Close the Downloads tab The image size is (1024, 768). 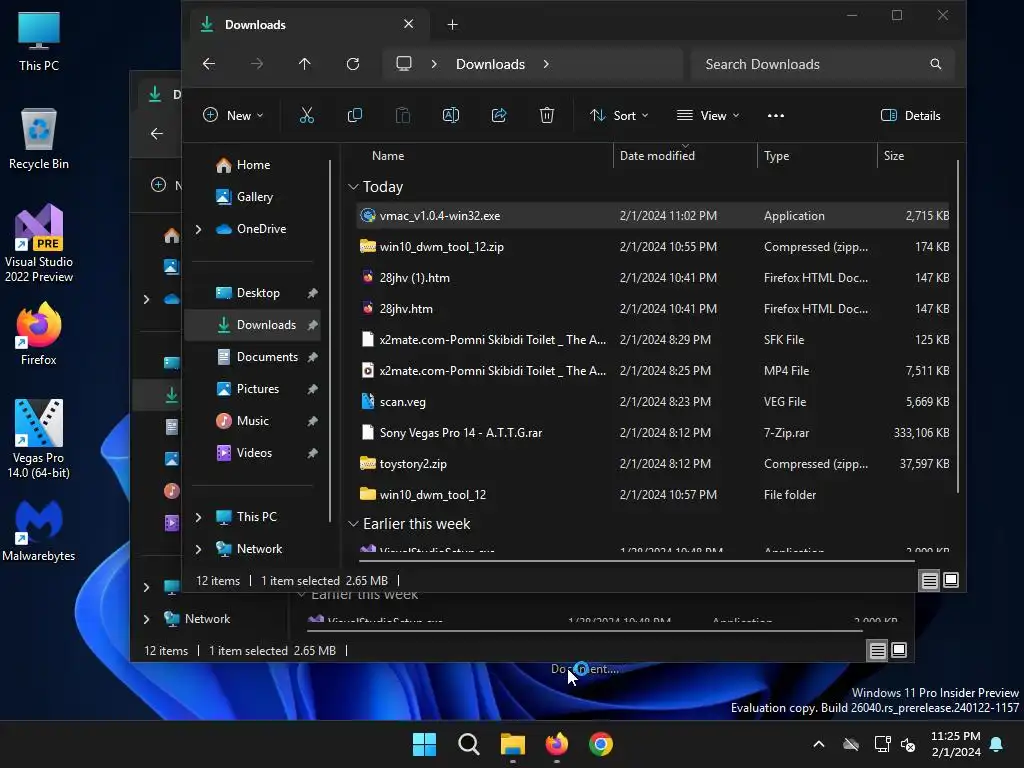[x=408, y=24]
